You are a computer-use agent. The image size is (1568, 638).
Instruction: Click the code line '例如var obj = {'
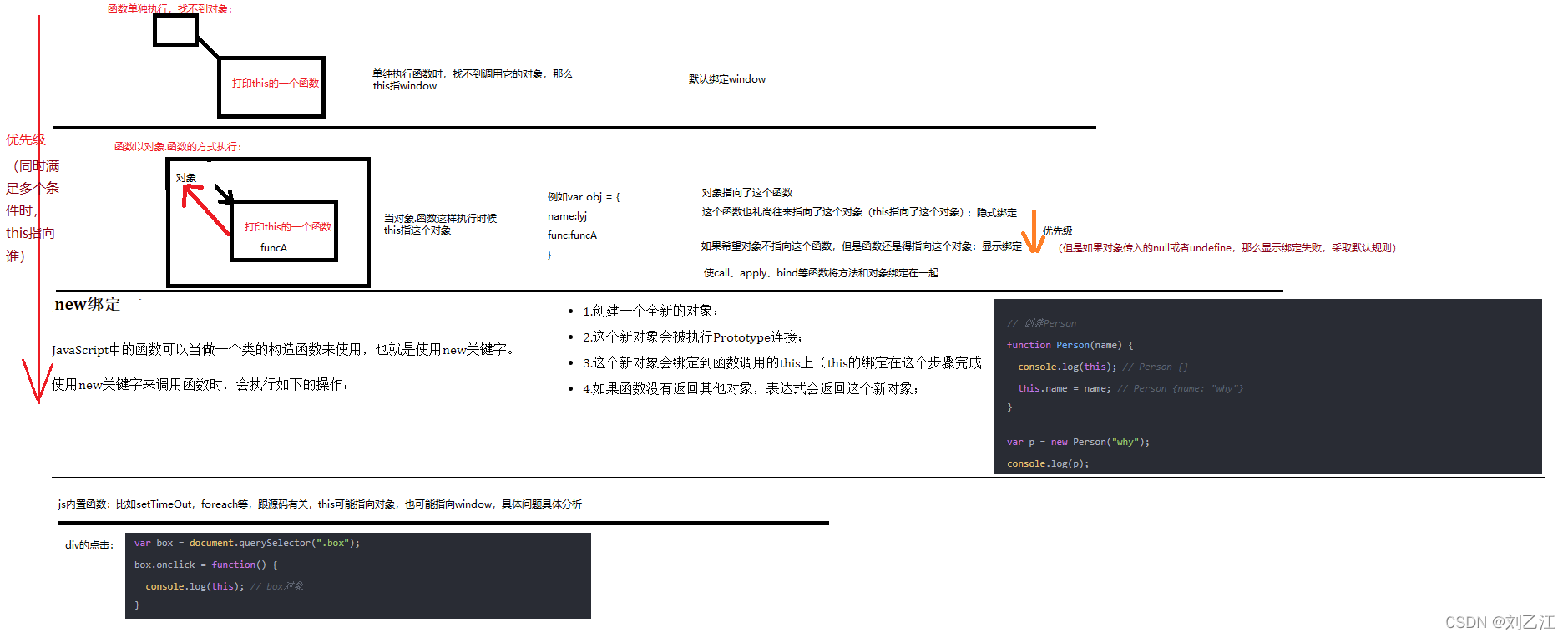coord(584,197)
